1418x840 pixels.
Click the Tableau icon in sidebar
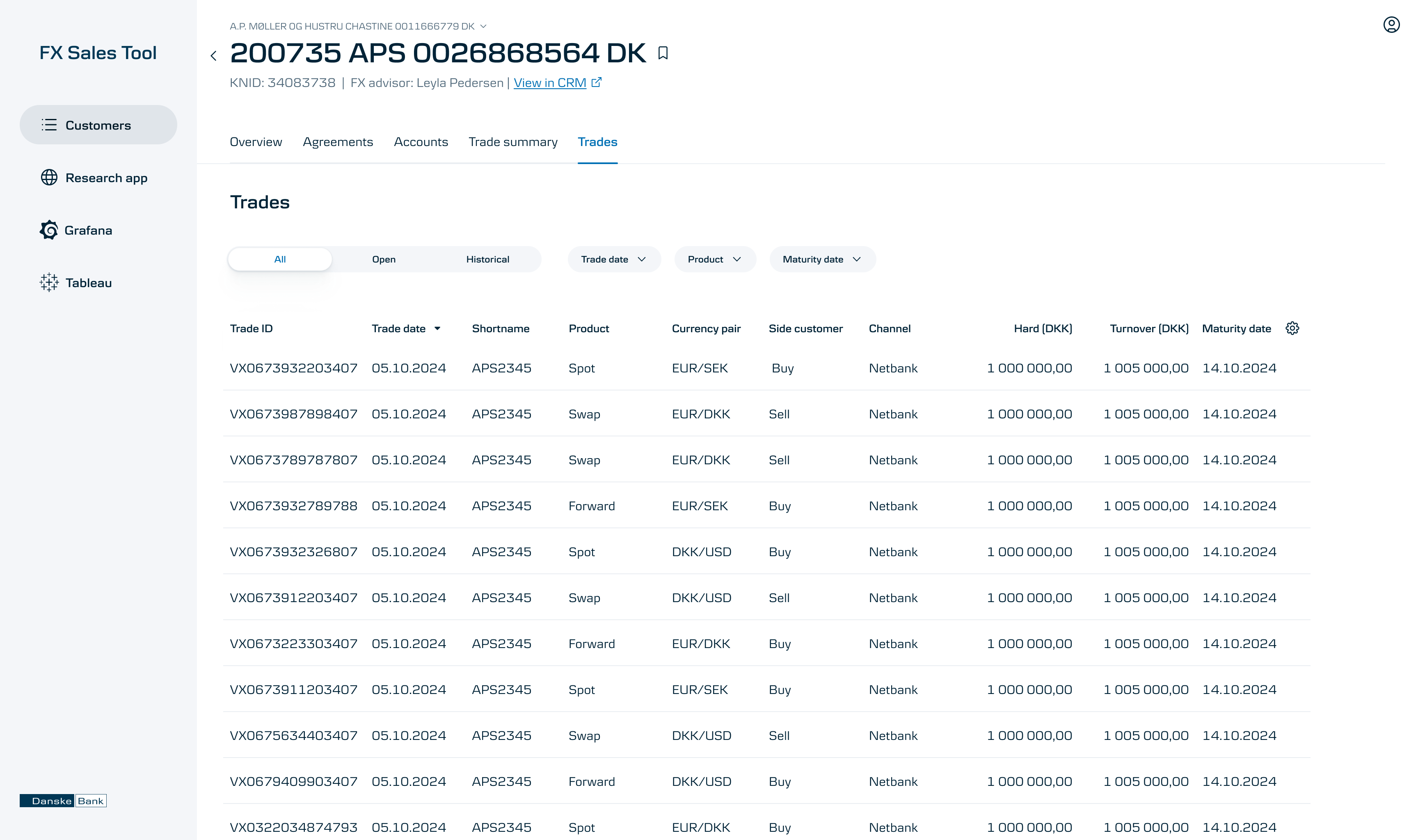pyautogui.click(x=49, y=283)
